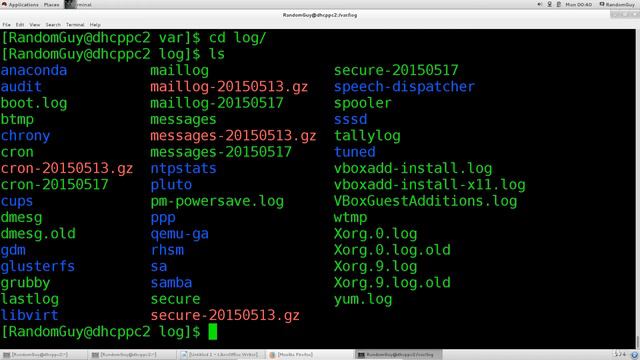
Task: Click the cron-20150517 file name
Action: tap(55, 185)
